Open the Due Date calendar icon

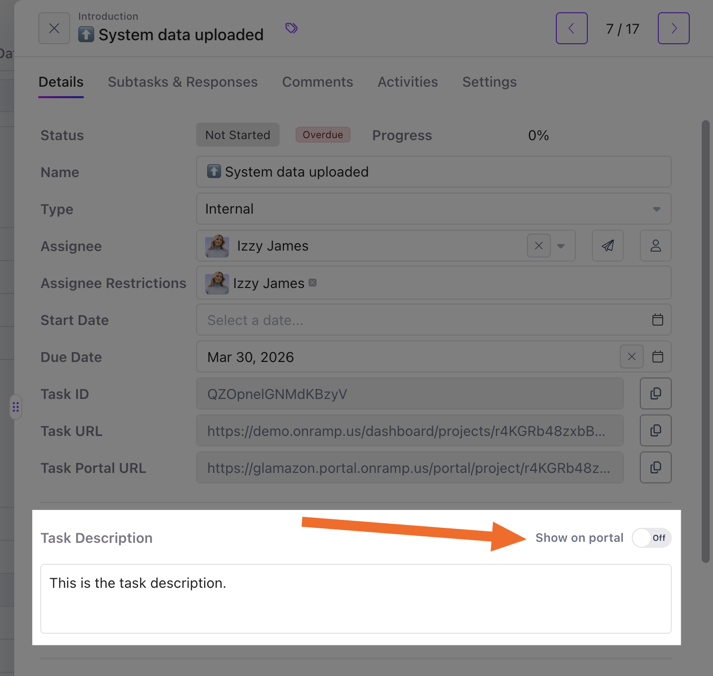pyautogui.click(x=657, y=357)
